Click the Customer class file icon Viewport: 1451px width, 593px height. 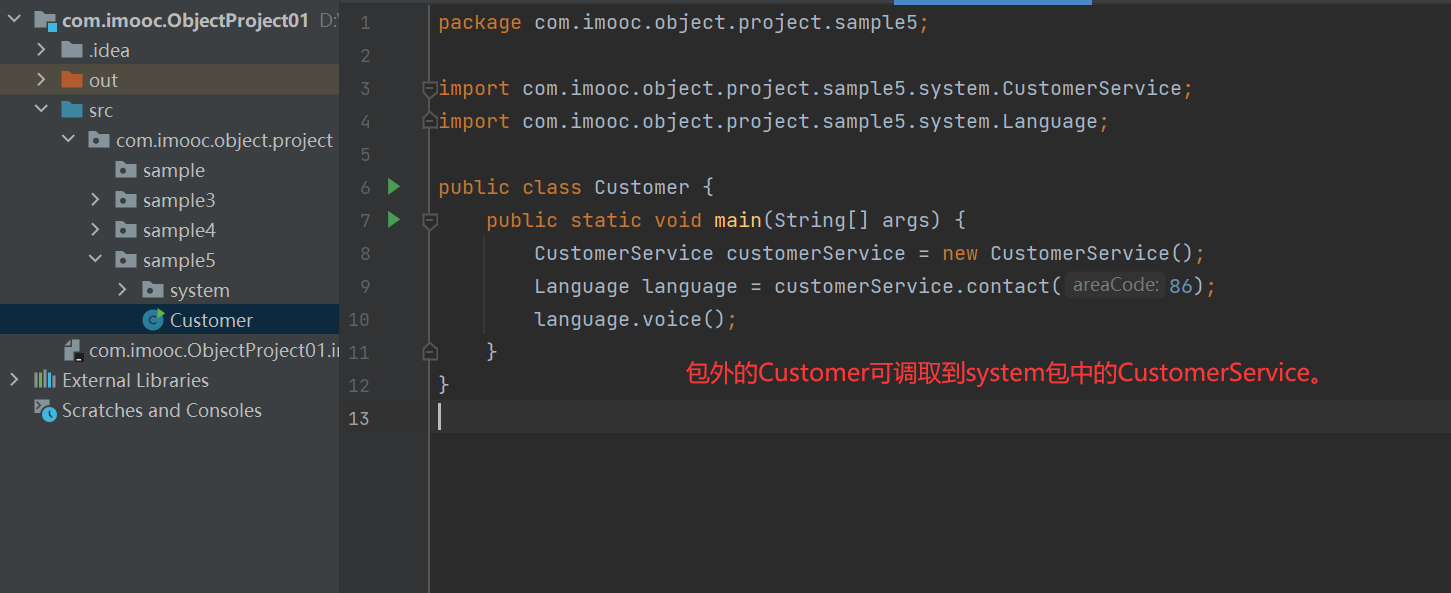[x=153, y=320]
